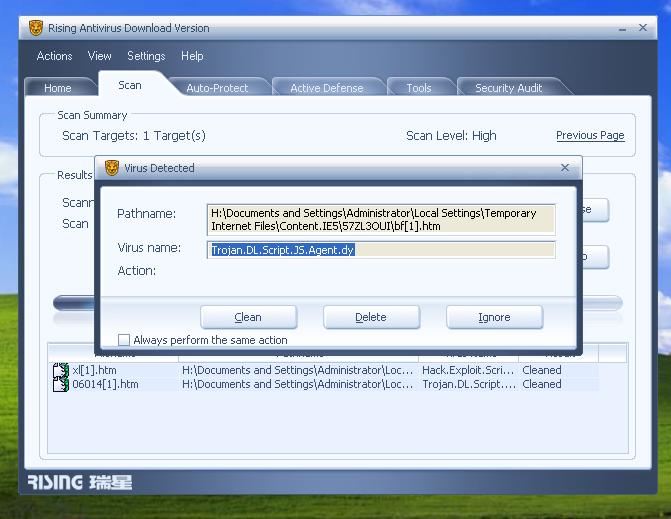Enable Always perform the same action
Screen dimensions: 671x519
(124, 340)
